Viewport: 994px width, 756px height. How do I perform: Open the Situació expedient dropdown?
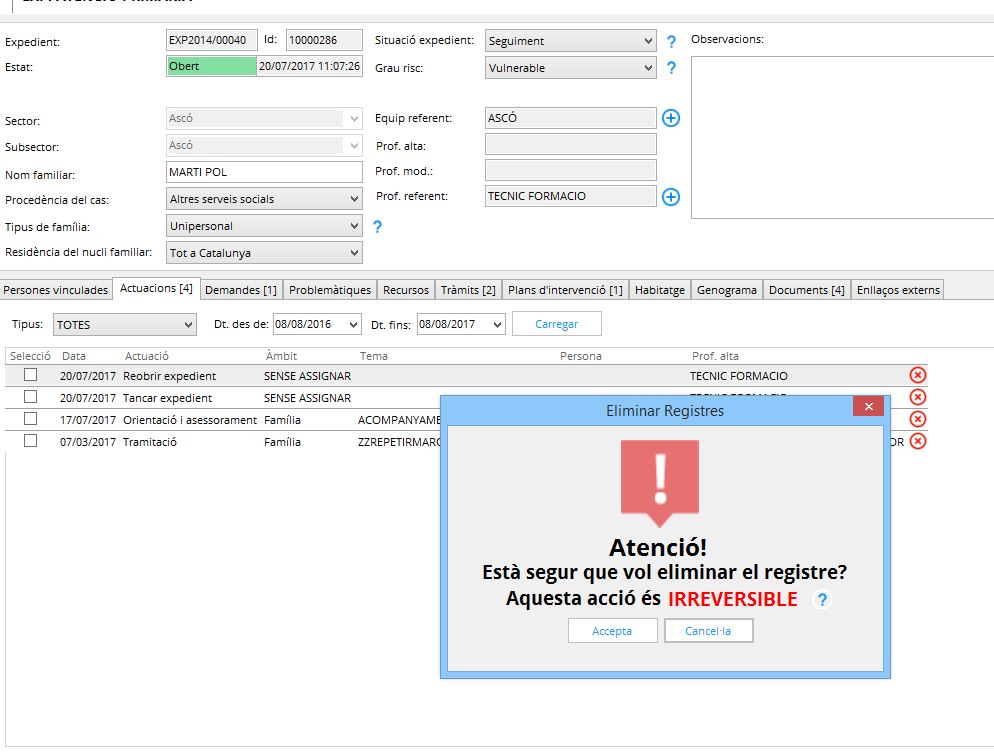(570, 41)
